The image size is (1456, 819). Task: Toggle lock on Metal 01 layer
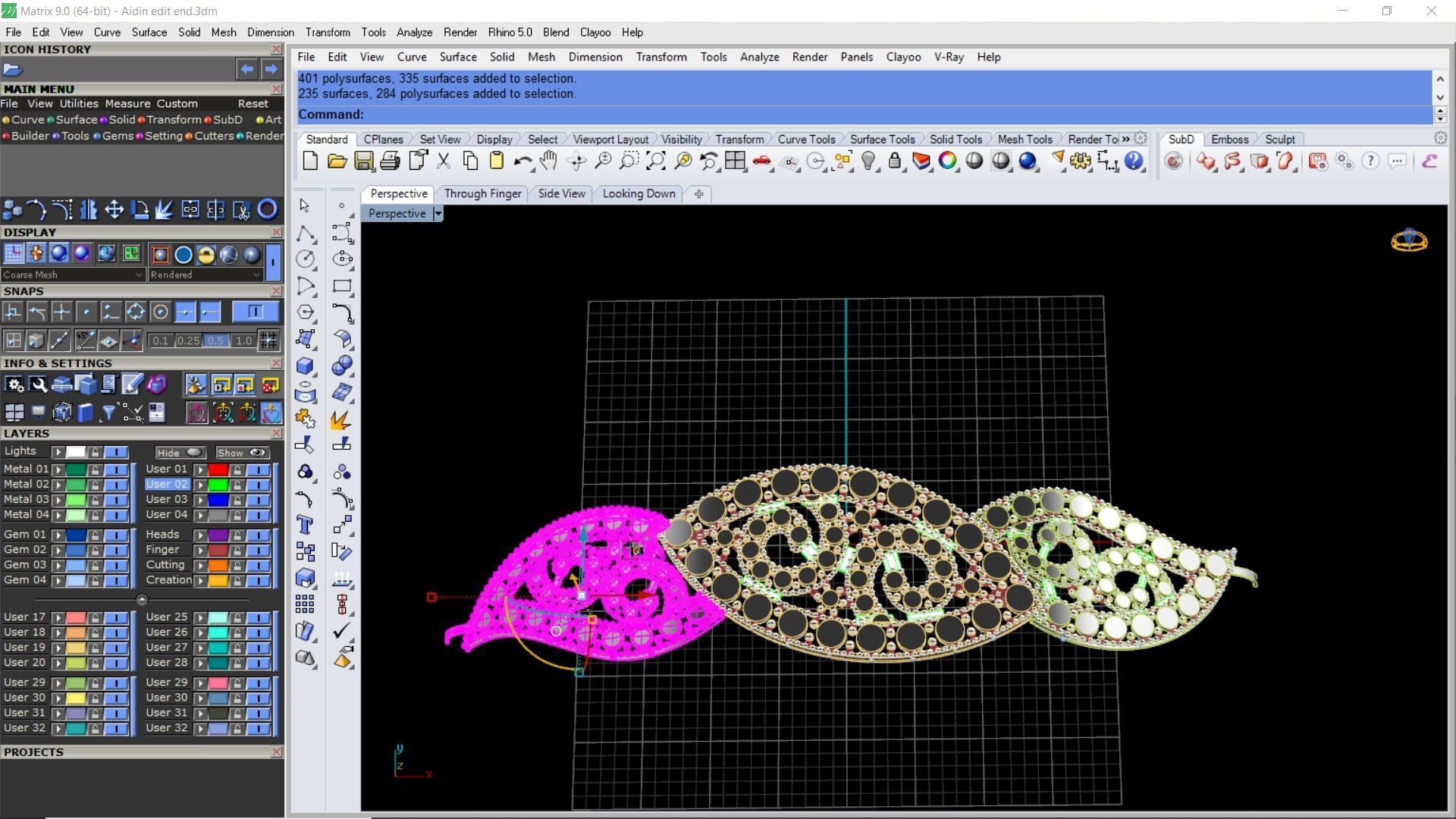pyautogui.click(x=95, y=469)
